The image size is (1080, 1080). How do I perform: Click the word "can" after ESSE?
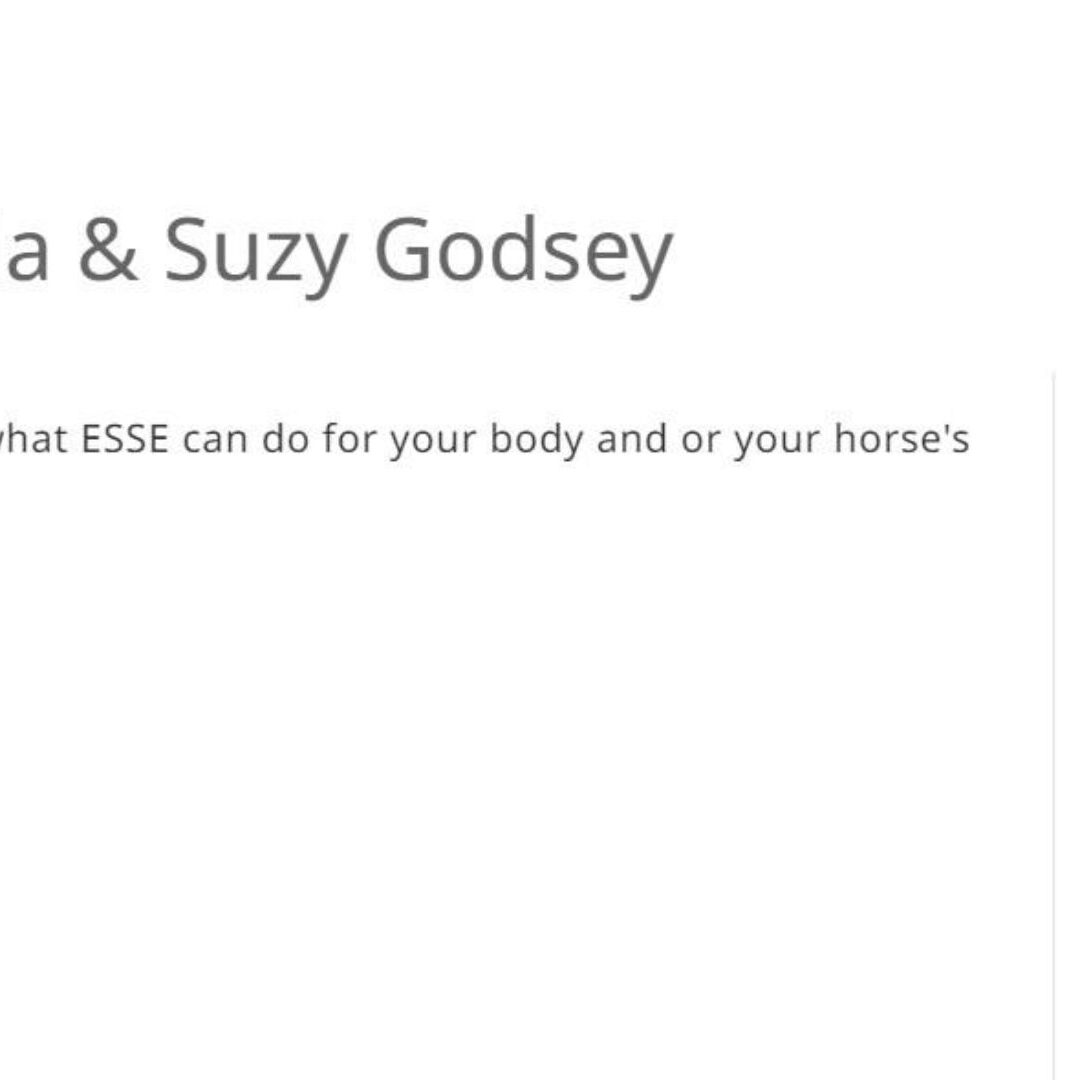[217, 440]
